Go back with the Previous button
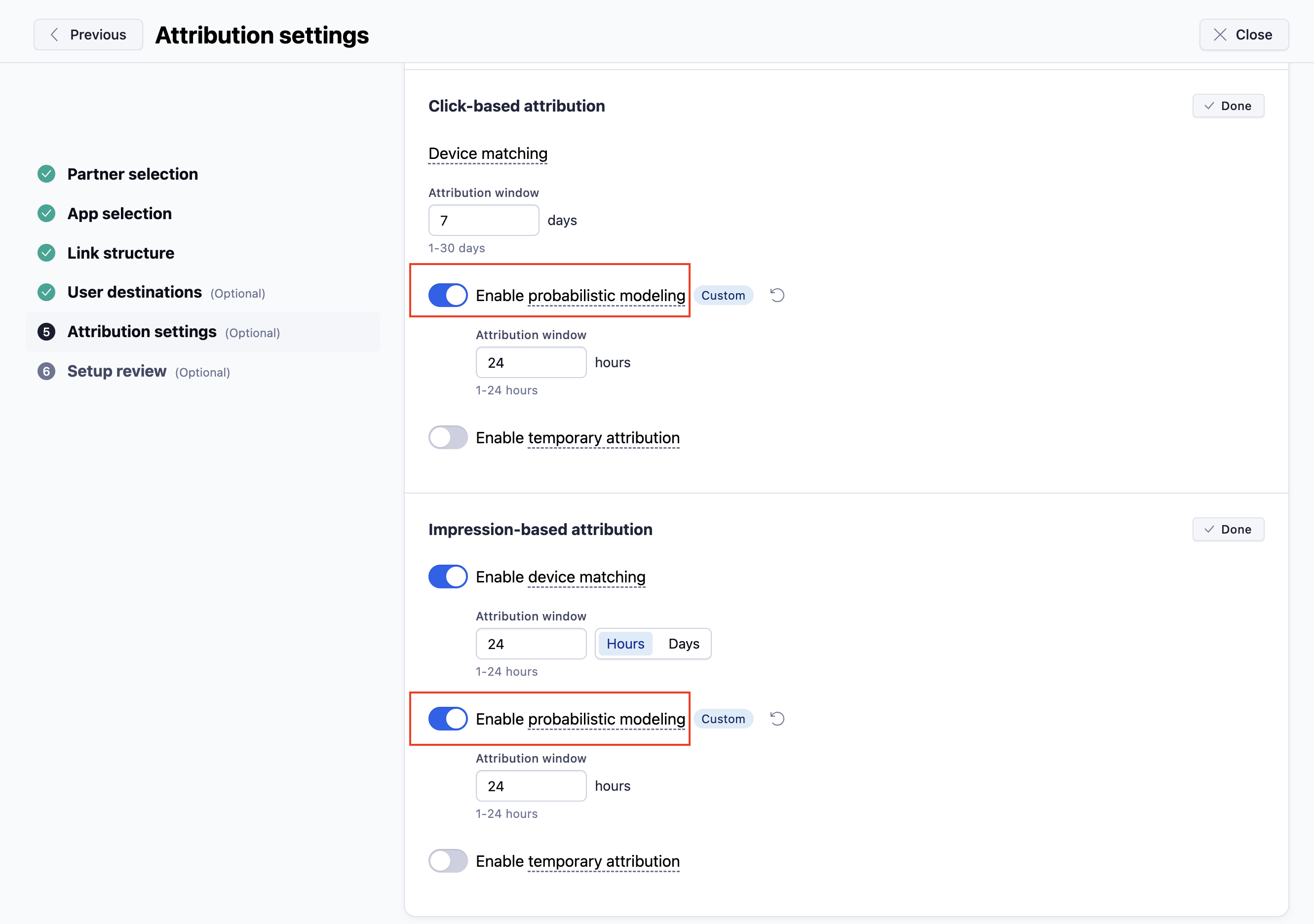This screenshot has height=924, width=1314. point(88,35)
